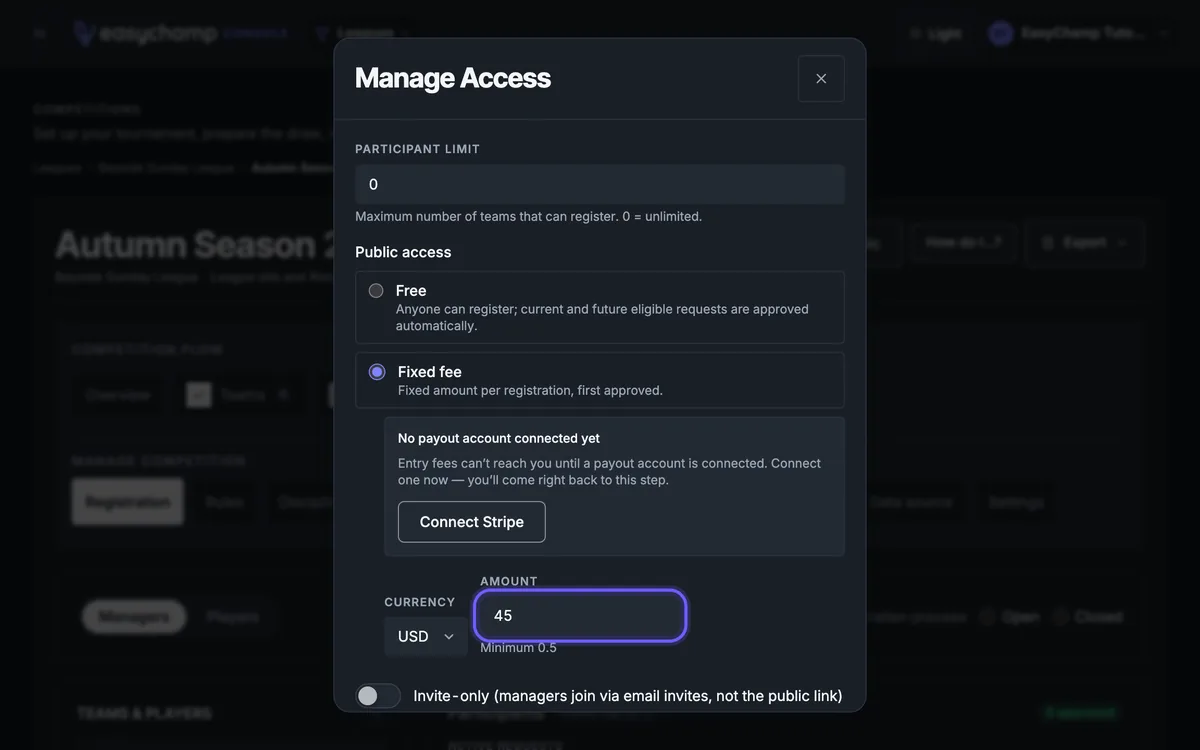Enable the Invite-only toggle switch
The width and height of the screenshot is (1200, 750).
pyautogui.click(x=378, y=696)
